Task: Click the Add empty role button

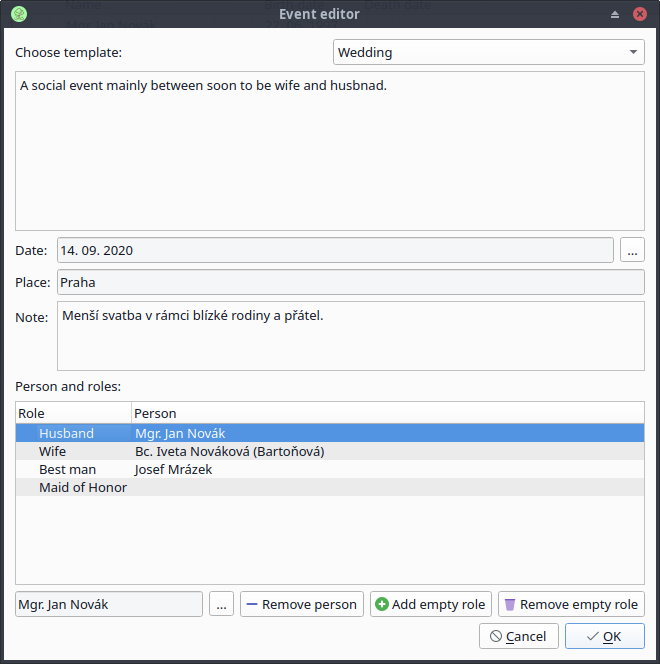Action: tap(431, 604)
